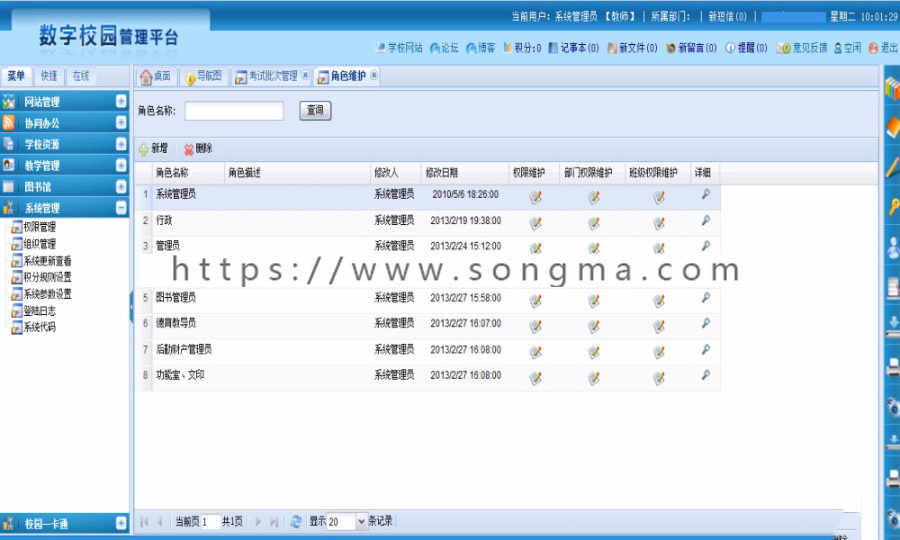The width and height of the screenshot is (900, 540).
Task: View details of the 系统管理员 role
Action: 706,195
